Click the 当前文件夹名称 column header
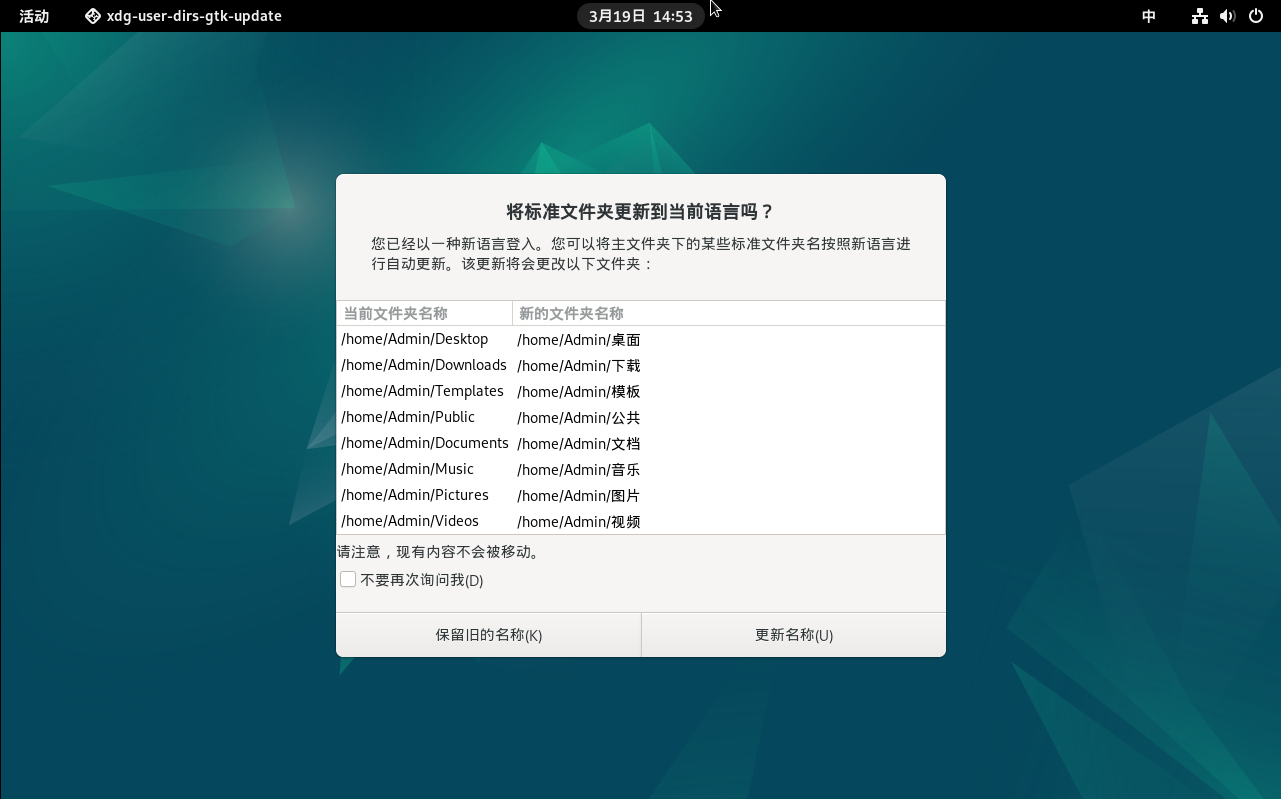The image size is (1281, 799). 425,314
